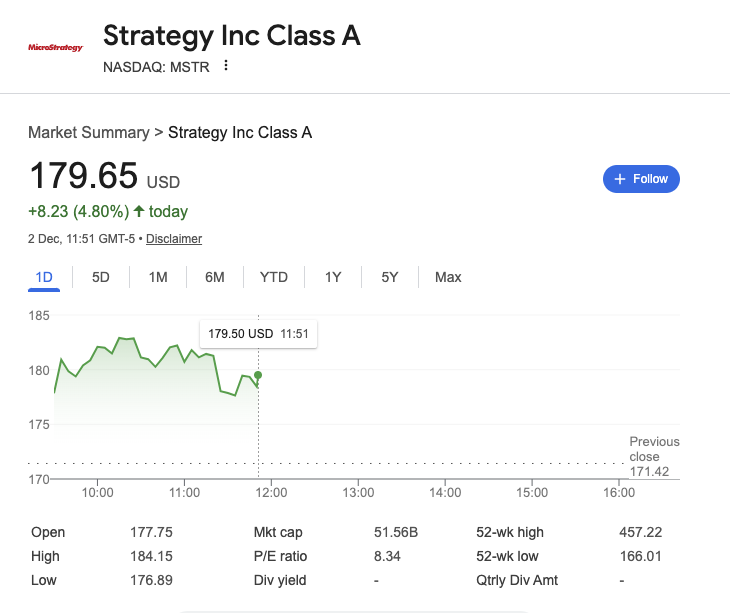Show the 1Y chart range

click(x=333, y=277)
